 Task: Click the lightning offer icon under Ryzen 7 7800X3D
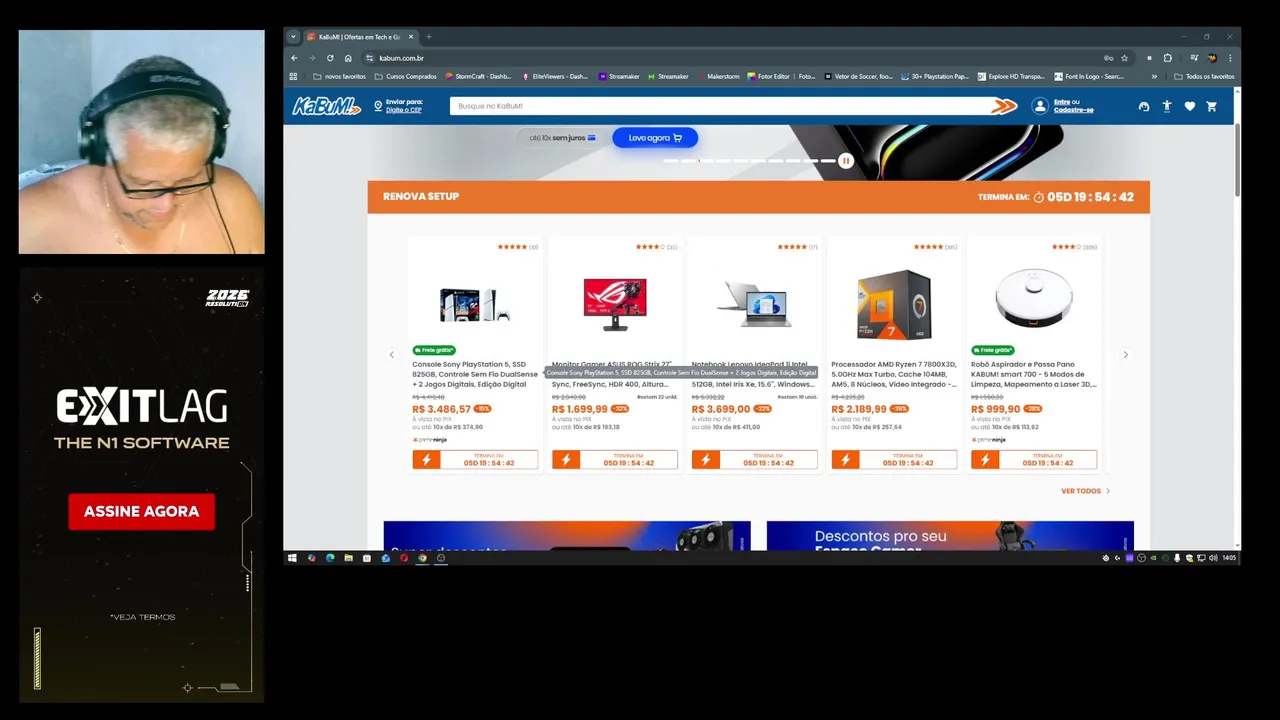pyautogui.click(x=845, y=460)
